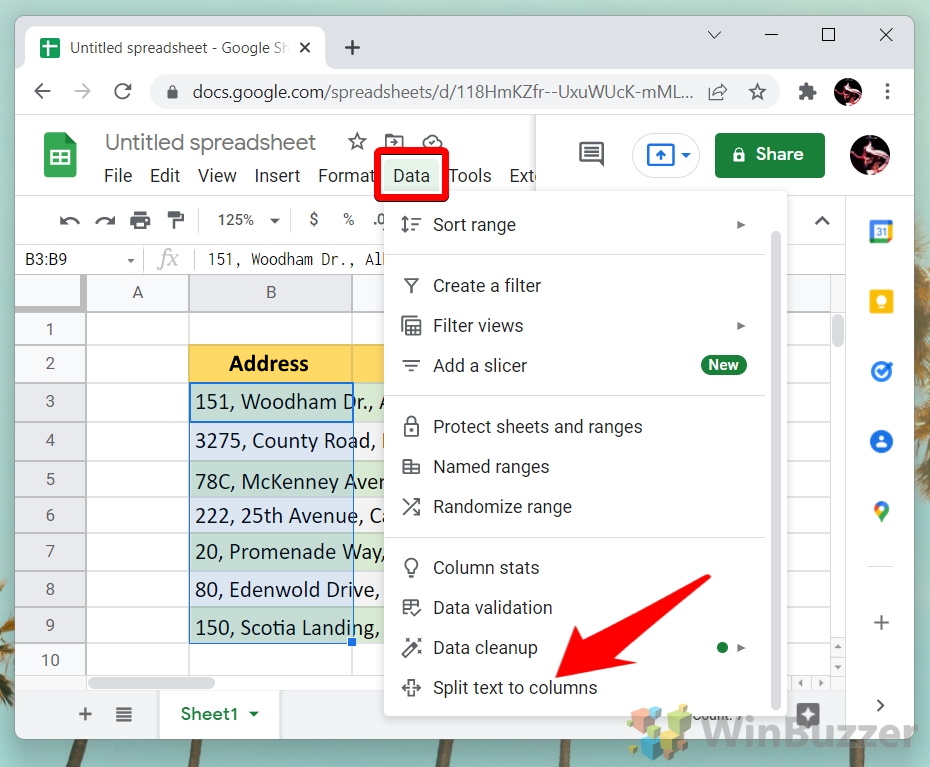Click the print icon
930x767 pixels.
pyautogui.click(x=140, y=220)
